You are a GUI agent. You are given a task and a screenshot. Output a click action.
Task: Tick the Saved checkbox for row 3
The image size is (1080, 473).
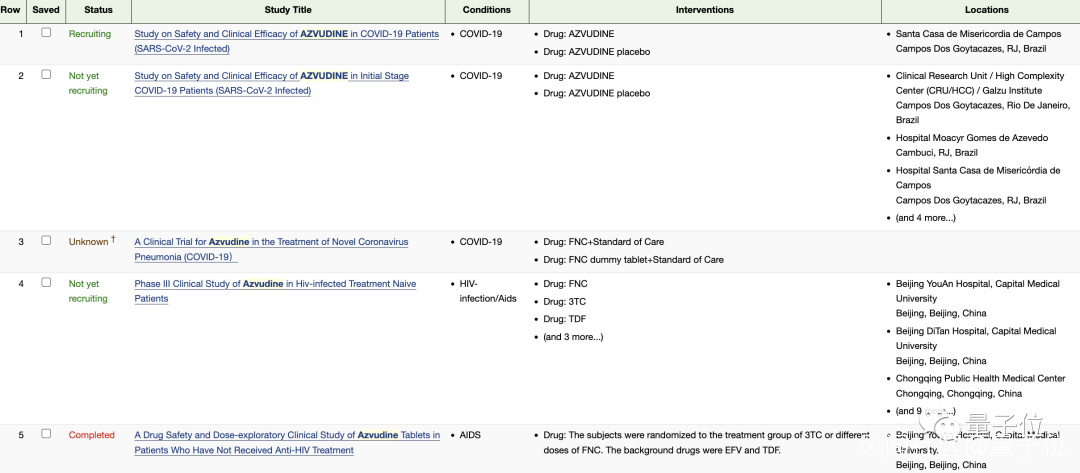click(x=46, y=240)
